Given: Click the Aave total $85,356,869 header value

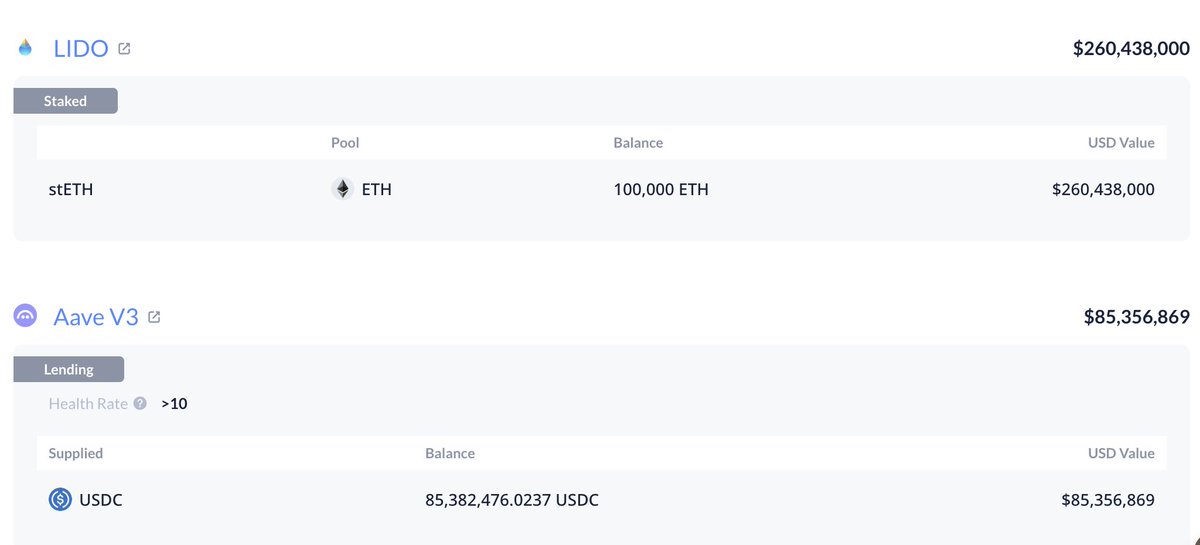Looking at the screenshot, I should tap(1137, 317).
